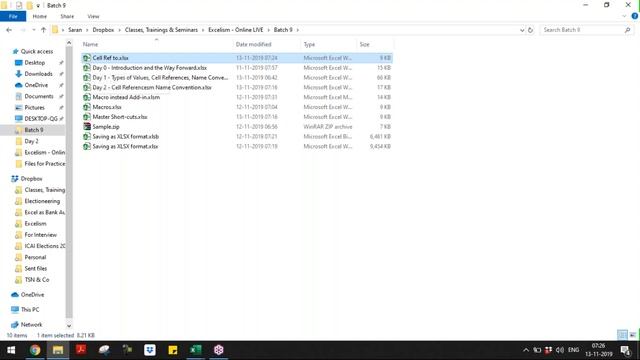Open Files for Practice folder in sidebar
The image size is (640, 360).
pyautogui.click(x=44, y=164)
